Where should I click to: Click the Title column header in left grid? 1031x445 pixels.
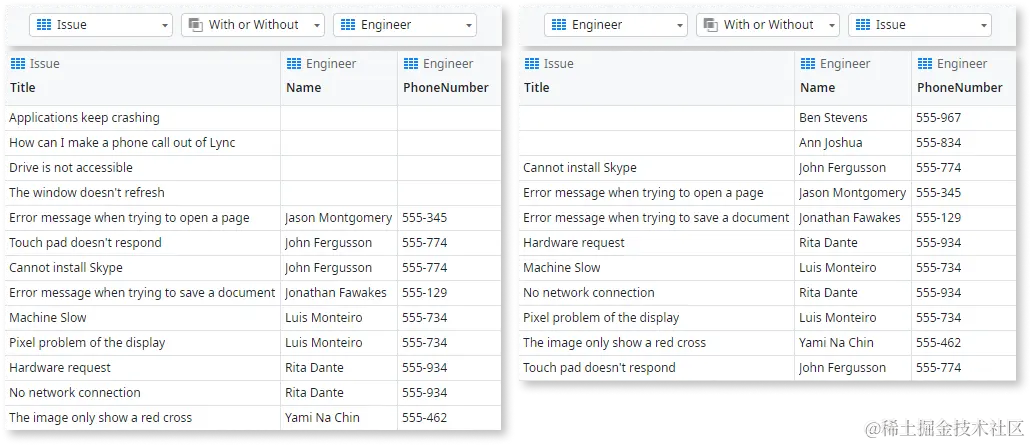(23, 88)
